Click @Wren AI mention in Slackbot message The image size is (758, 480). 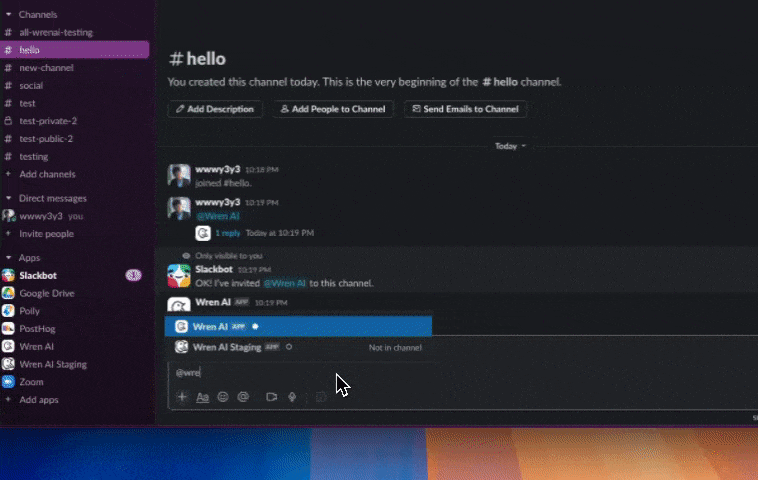tap(284, 283)
